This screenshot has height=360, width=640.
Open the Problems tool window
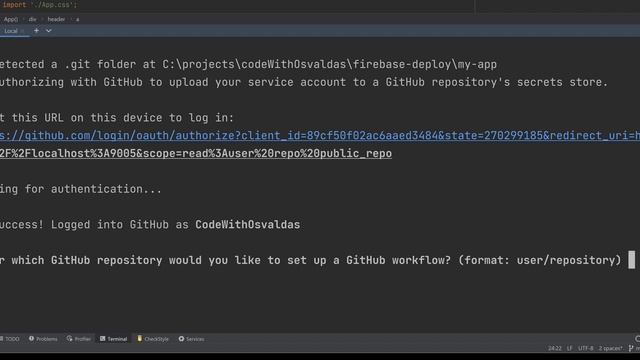click(43, 339)
